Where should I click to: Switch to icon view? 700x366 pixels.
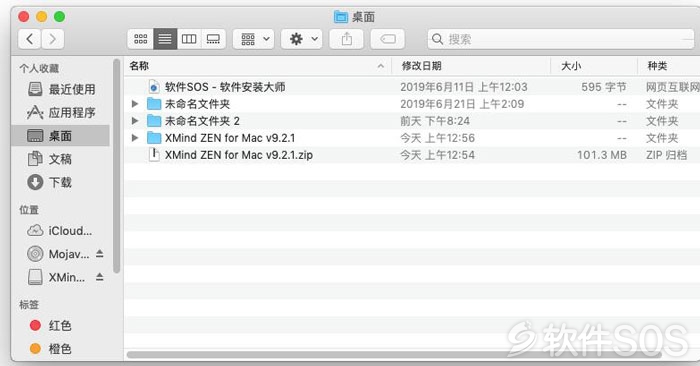141,39
